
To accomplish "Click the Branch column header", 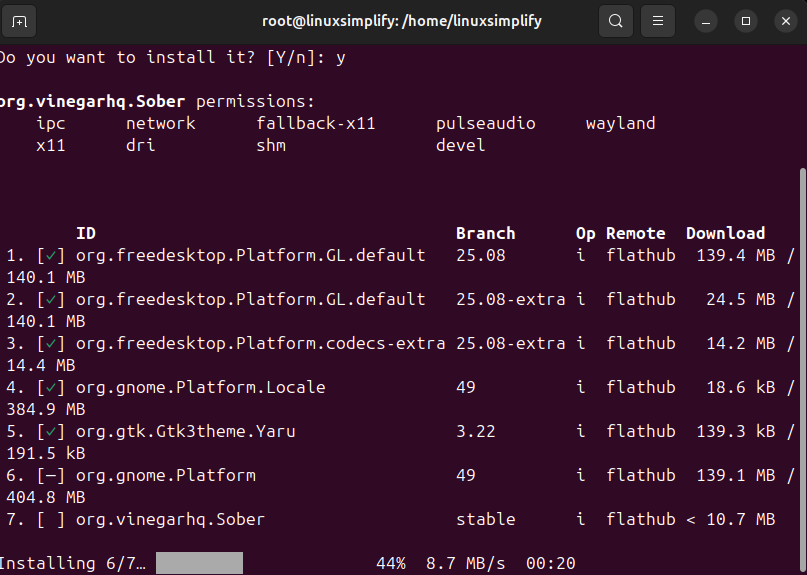I will [x=485, y=234].
